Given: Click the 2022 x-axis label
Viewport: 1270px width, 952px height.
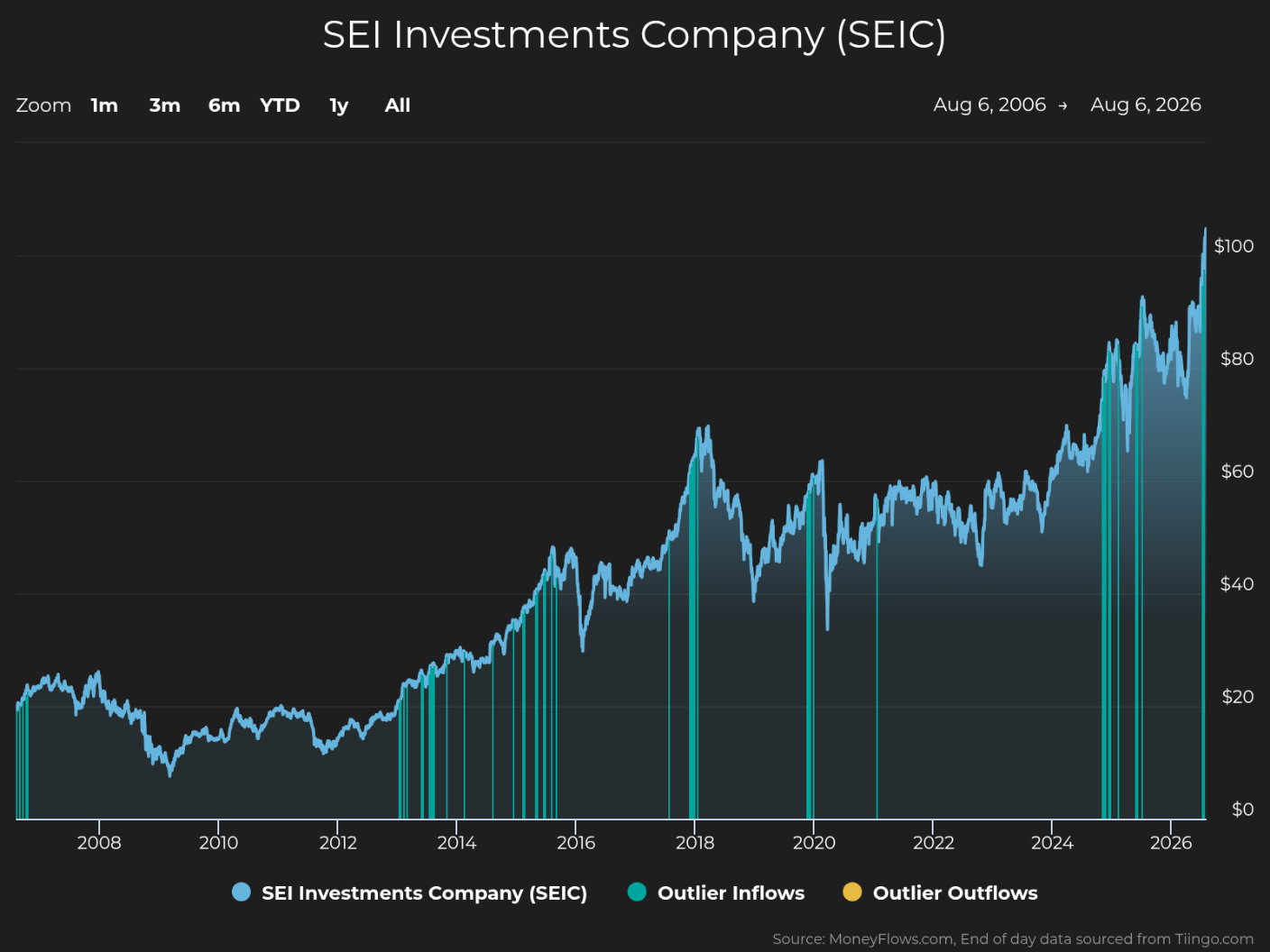Looking at the screenshot, I should (933, 843).
